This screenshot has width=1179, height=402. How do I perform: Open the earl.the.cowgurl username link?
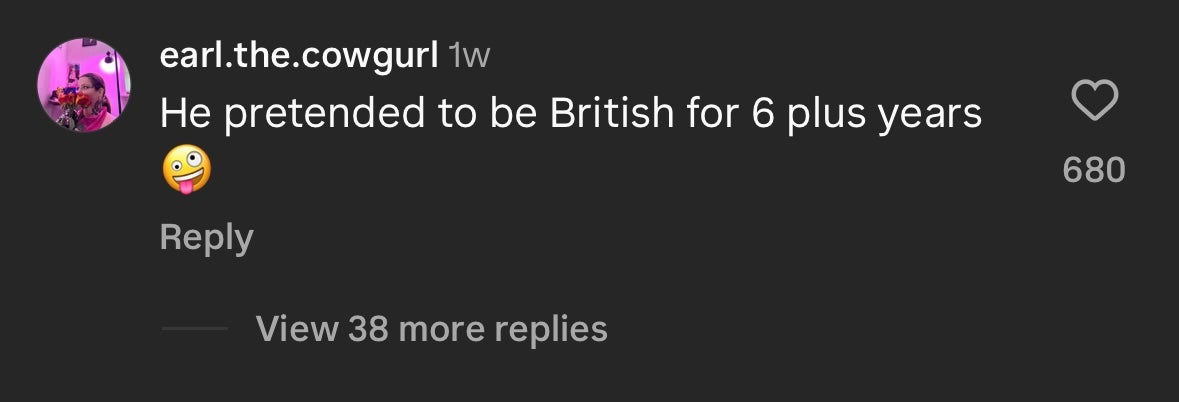coord(298,56)
